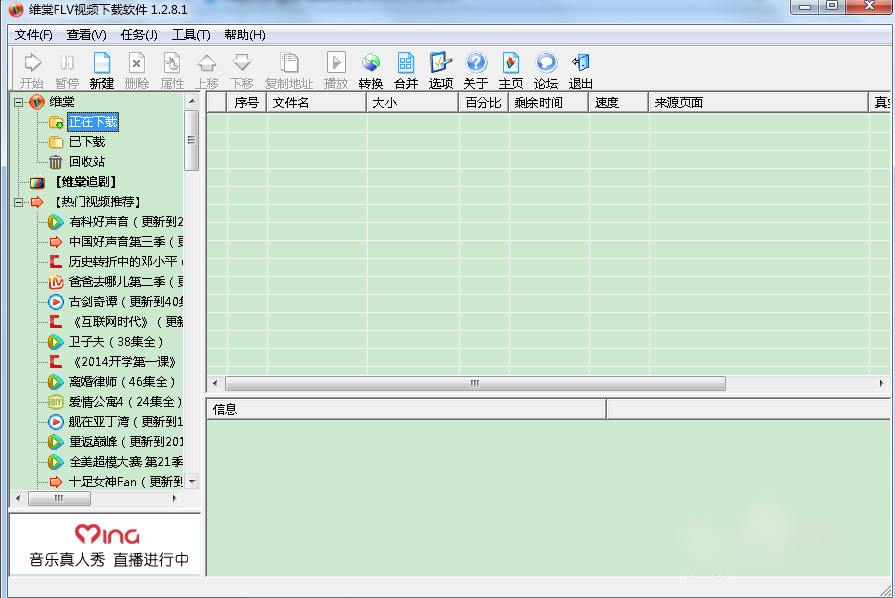Image resolution: width=895 pixels, height=598 pixels.
Task: Click the 新建 (New Task) toolbar icon
Action: coord(100,66)
